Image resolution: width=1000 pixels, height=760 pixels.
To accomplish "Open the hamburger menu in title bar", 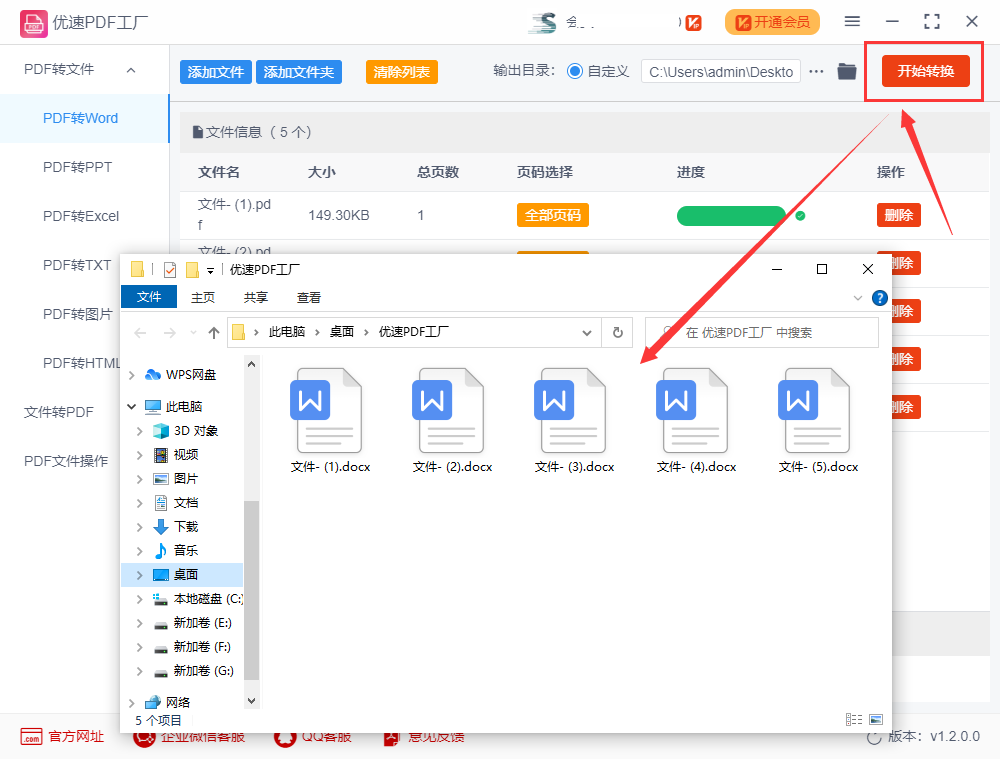I will click(852, 22).
